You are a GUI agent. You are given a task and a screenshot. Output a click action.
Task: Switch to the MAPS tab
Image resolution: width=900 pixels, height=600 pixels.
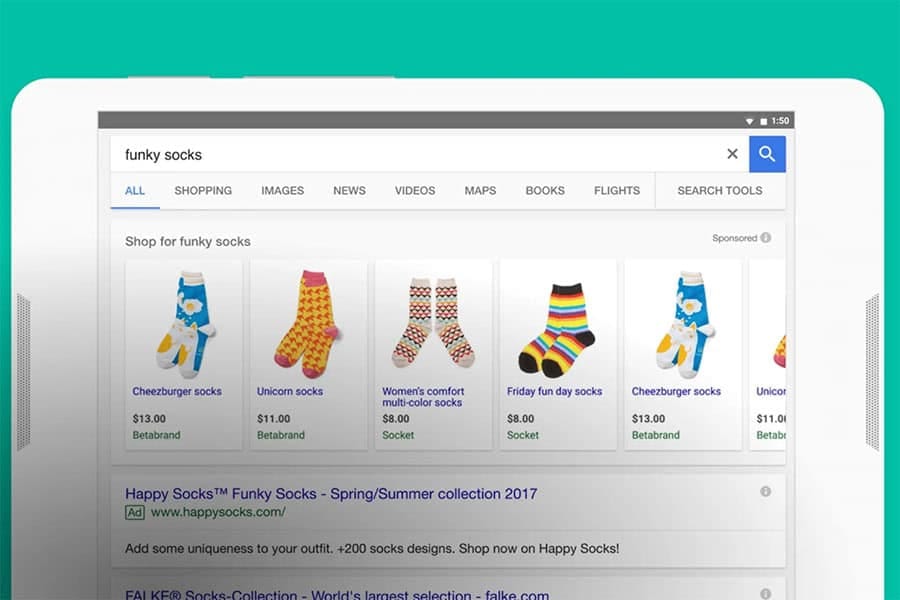pos(480,191)
